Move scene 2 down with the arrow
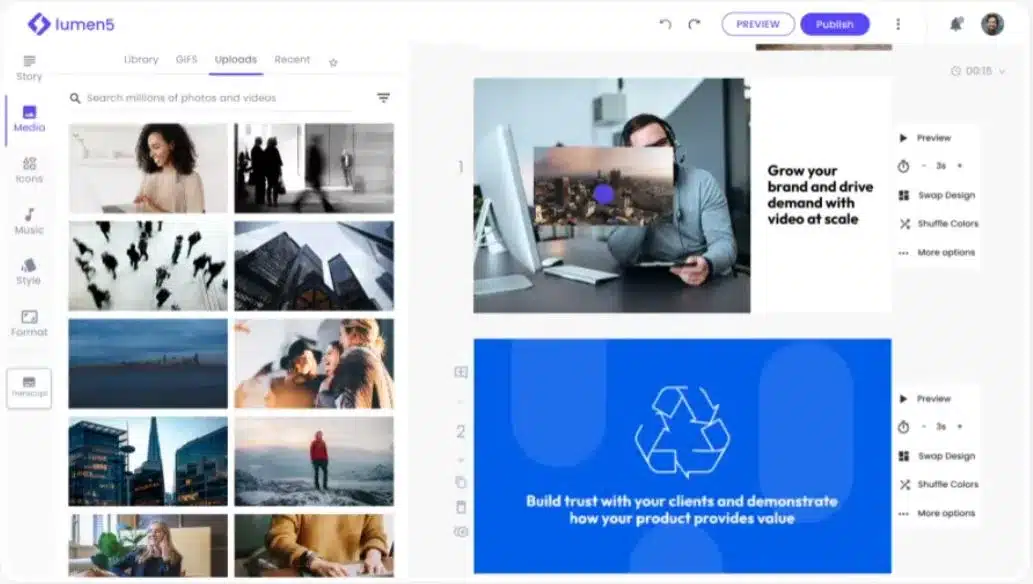The image size is (1033, 584). [x=461, y=459]
